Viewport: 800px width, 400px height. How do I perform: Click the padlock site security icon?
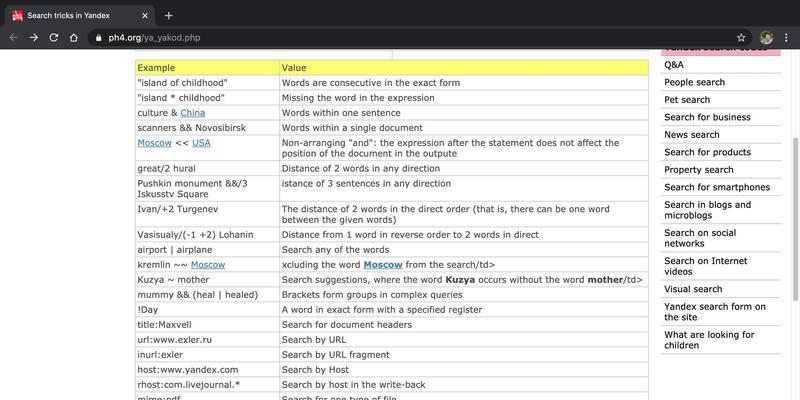coord(98,38)
